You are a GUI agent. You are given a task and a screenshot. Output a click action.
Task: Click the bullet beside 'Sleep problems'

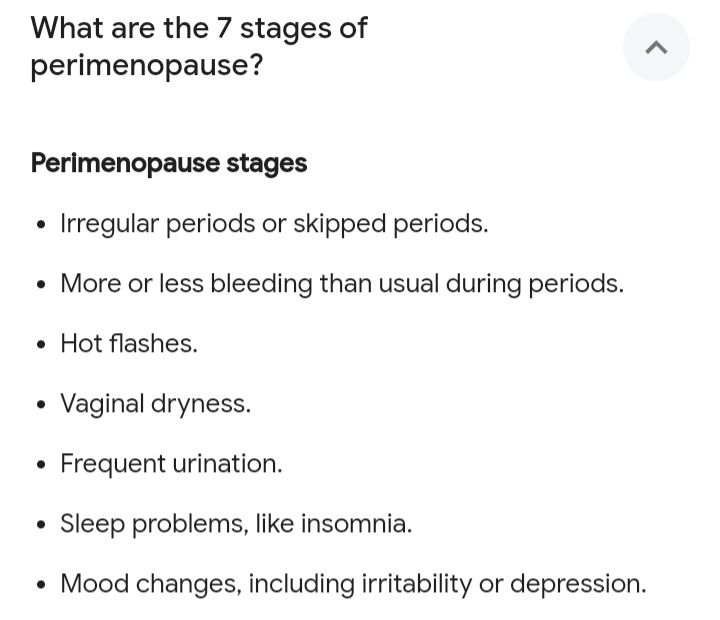click(40, 525)
